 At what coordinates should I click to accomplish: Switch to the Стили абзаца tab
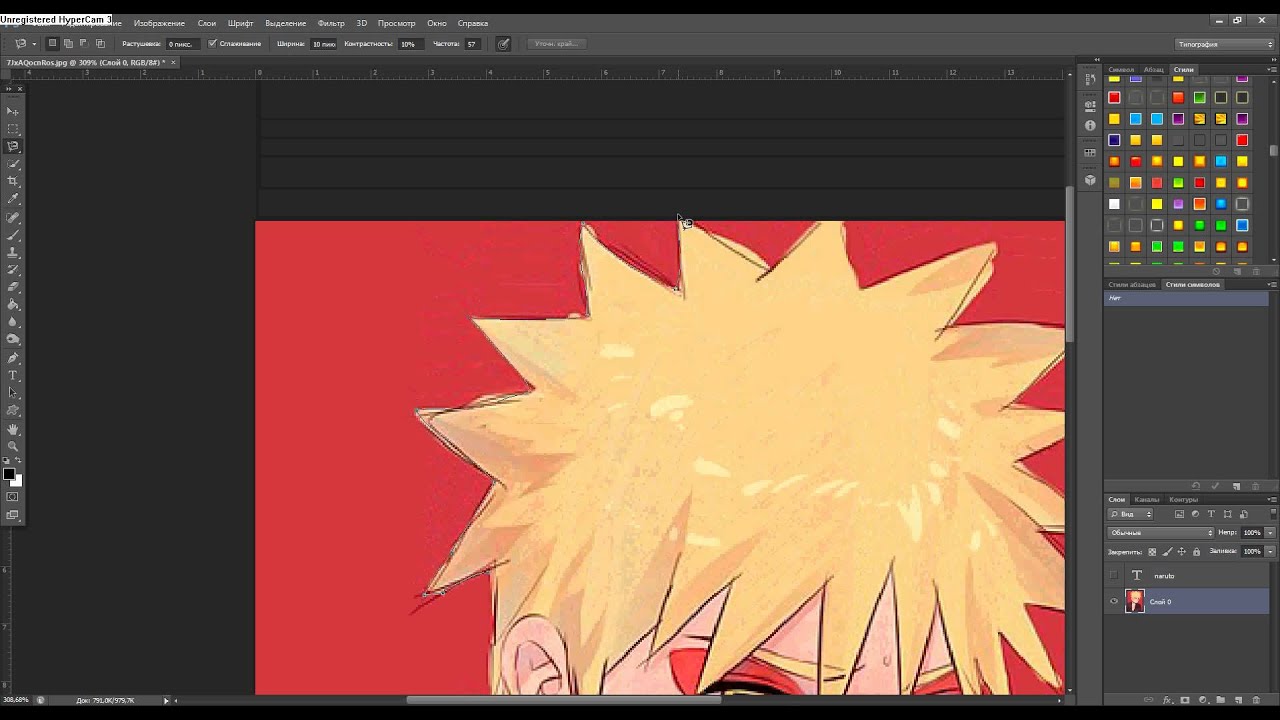(x=1132, y=285)
